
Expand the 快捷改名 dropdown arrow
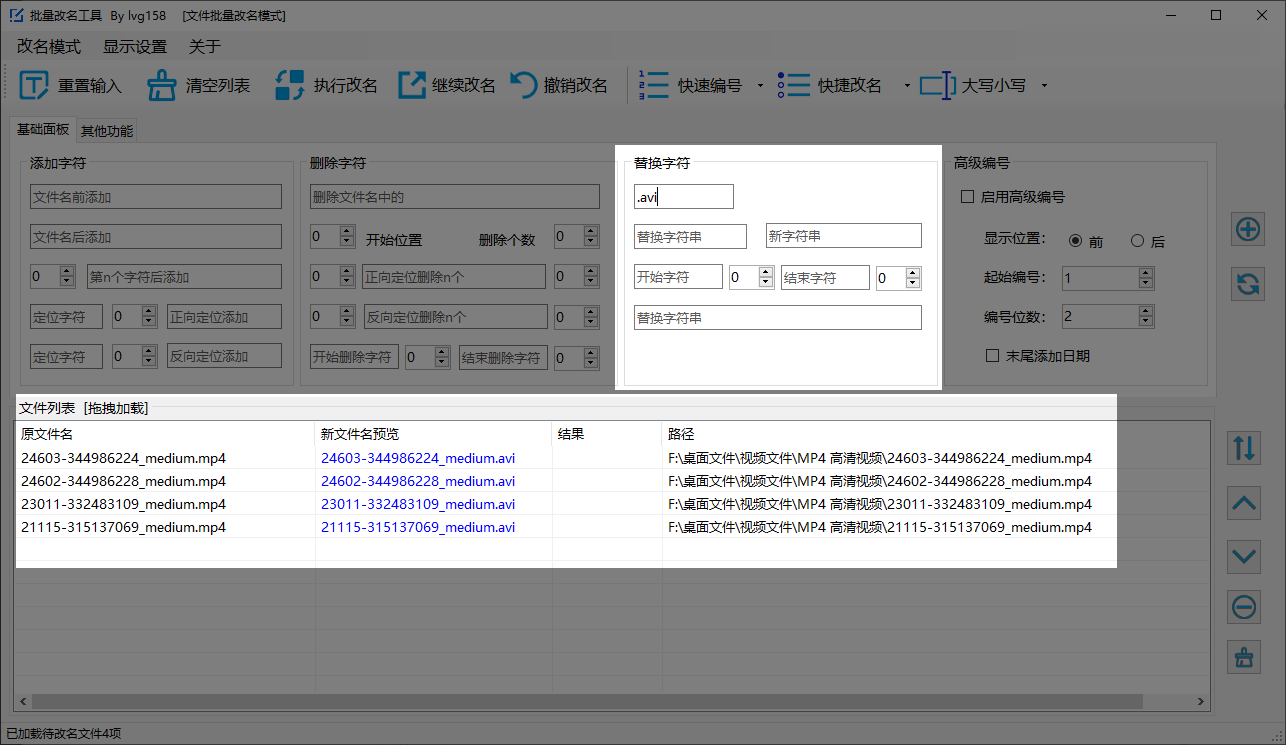tap(907, 85)
